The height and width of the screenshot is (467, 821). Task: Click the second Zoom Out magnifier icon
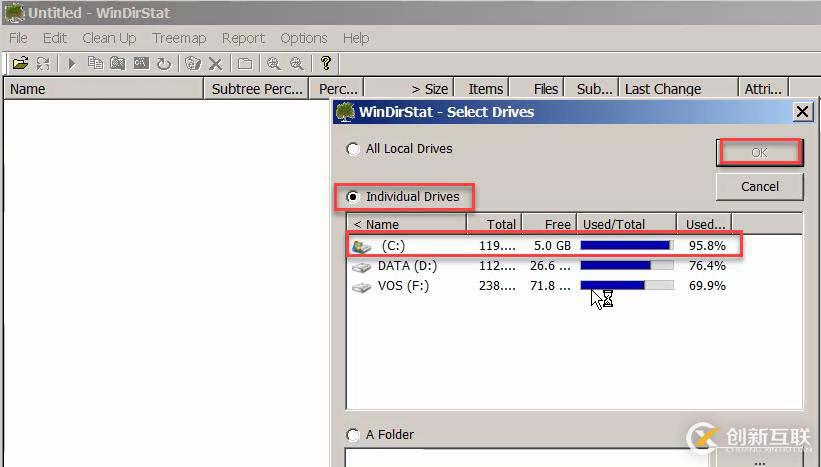[x=296, y=64]
